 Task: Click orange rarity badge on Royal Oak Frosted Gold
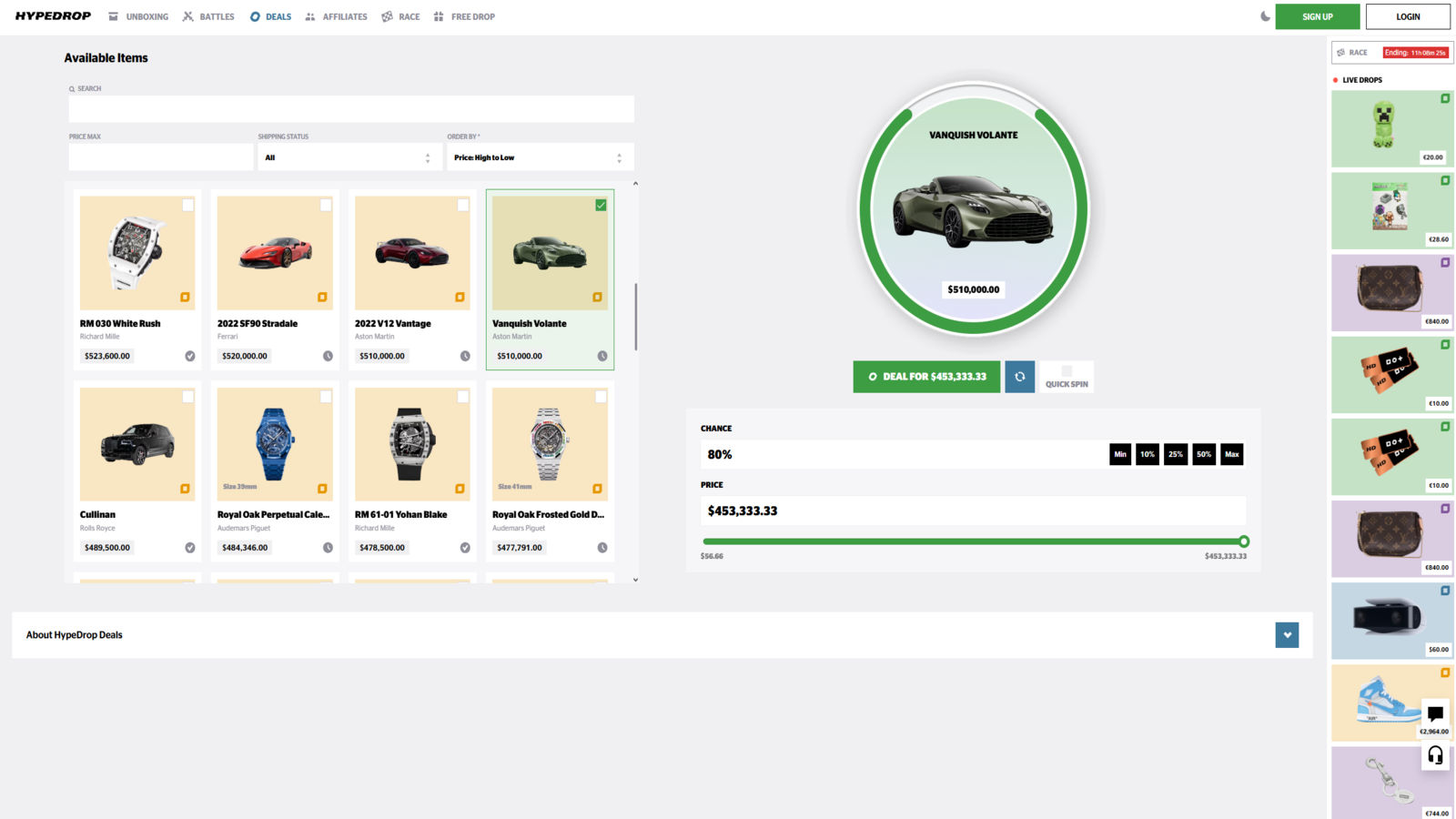click(597, 489)
